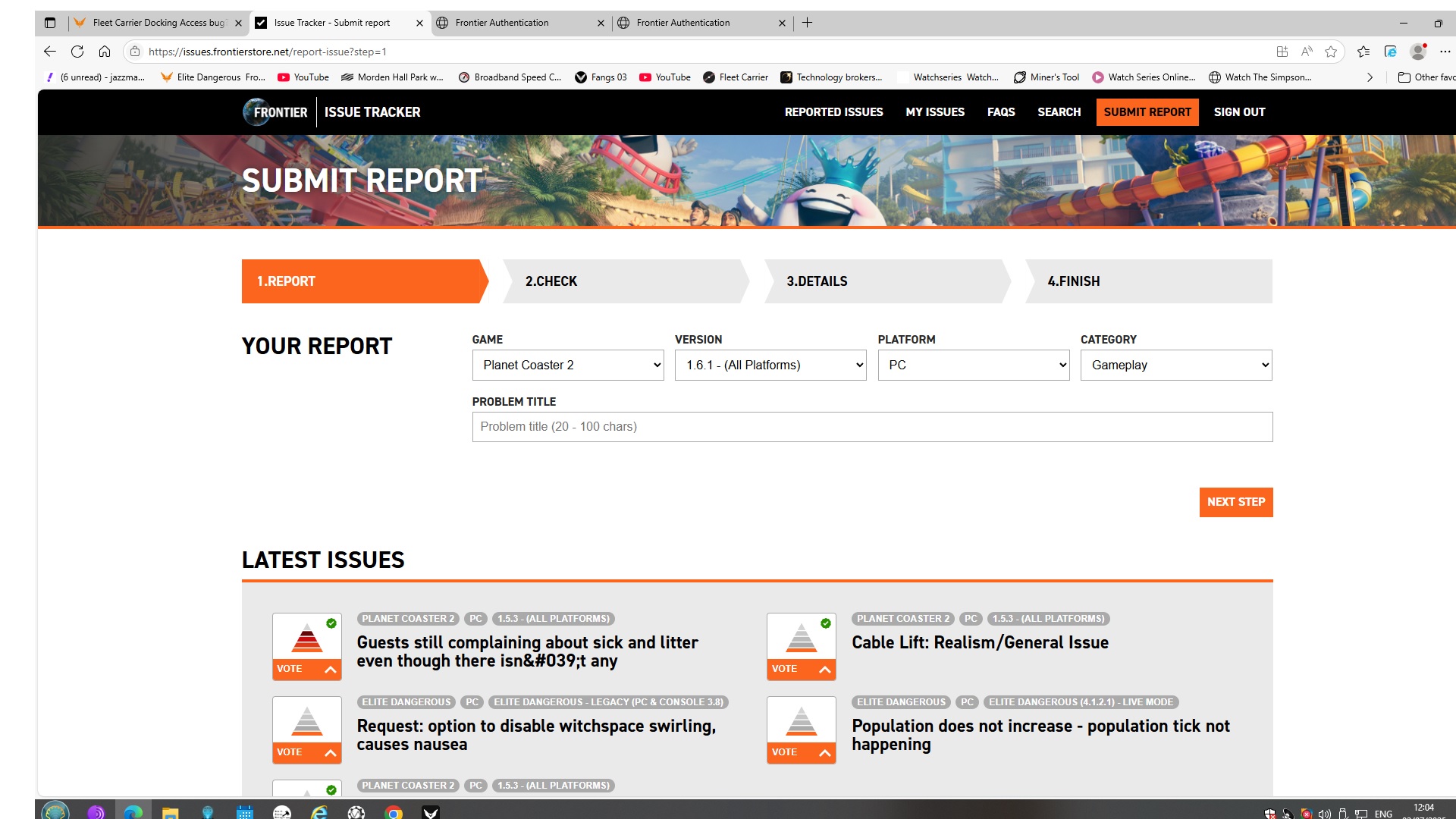Open Internet Explorer from taskbar
Screen dimensions: 1456x819
[x=319, y=812]
